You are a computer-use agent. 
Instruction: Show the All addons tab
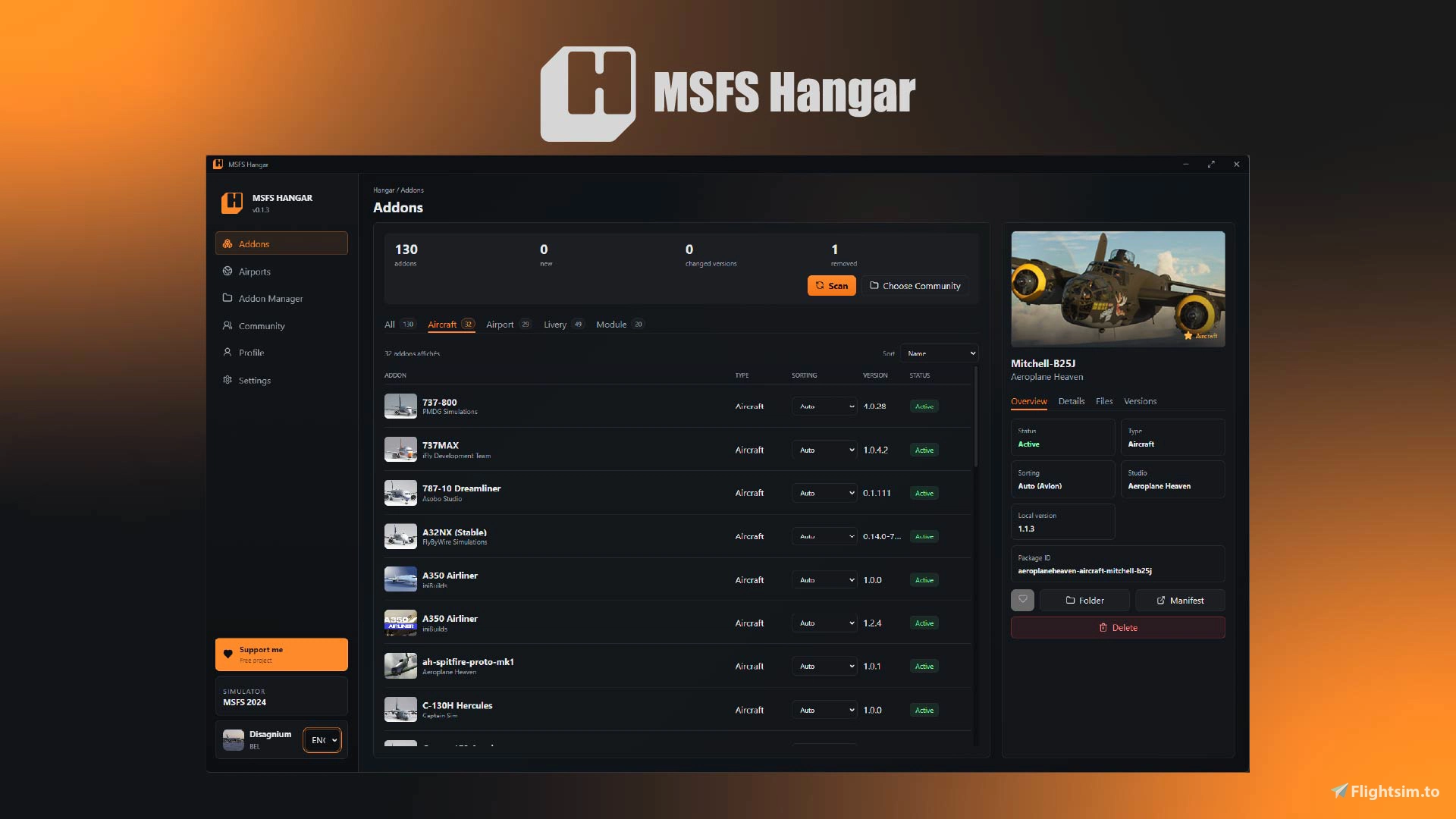coord(400,325)
